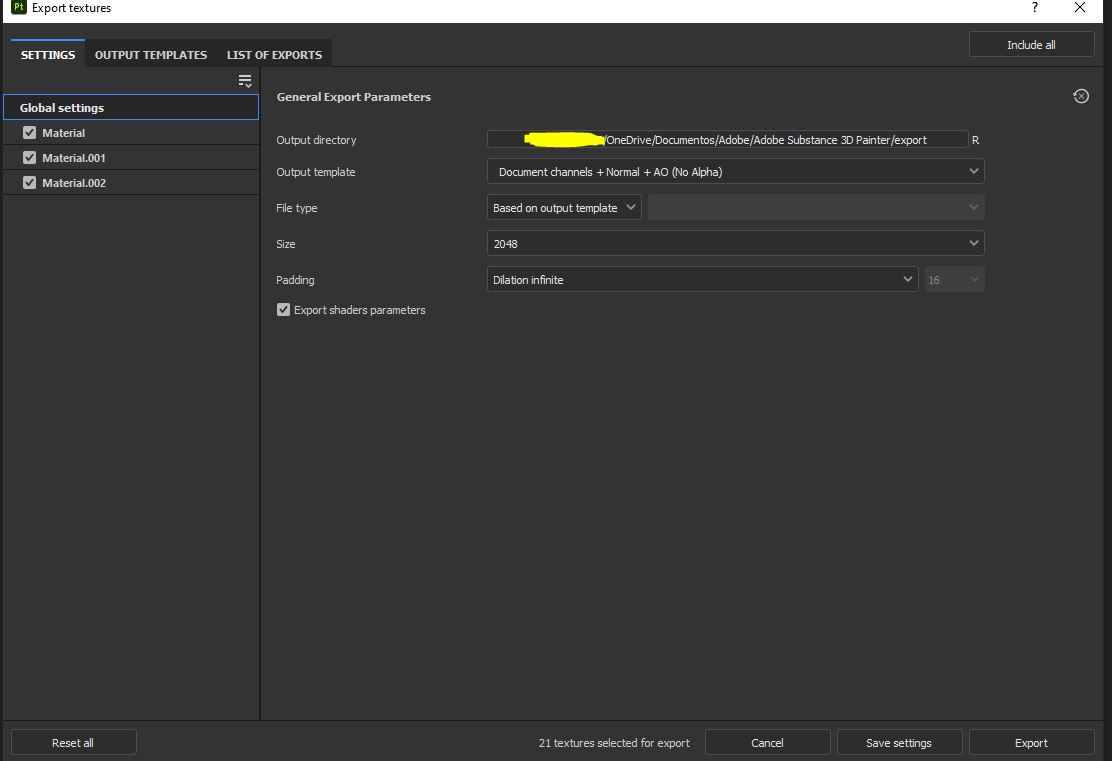Image resolution: width=1112 pixels, height=761 pixels.
Task: Save settings with the Save settings button
Action: (x=899, y=742)
